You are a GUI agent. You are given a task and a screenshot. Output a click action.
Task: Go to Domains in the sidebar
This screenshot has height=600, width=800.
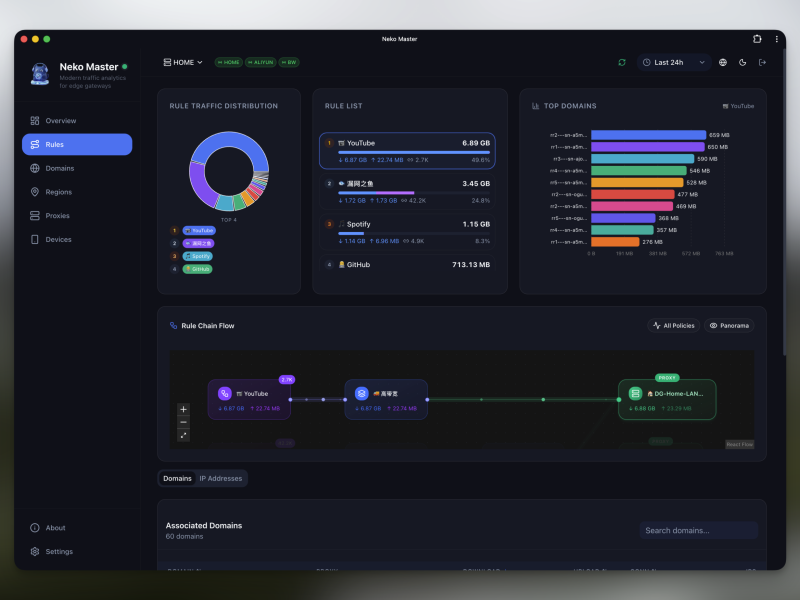[x=77, y=168]
